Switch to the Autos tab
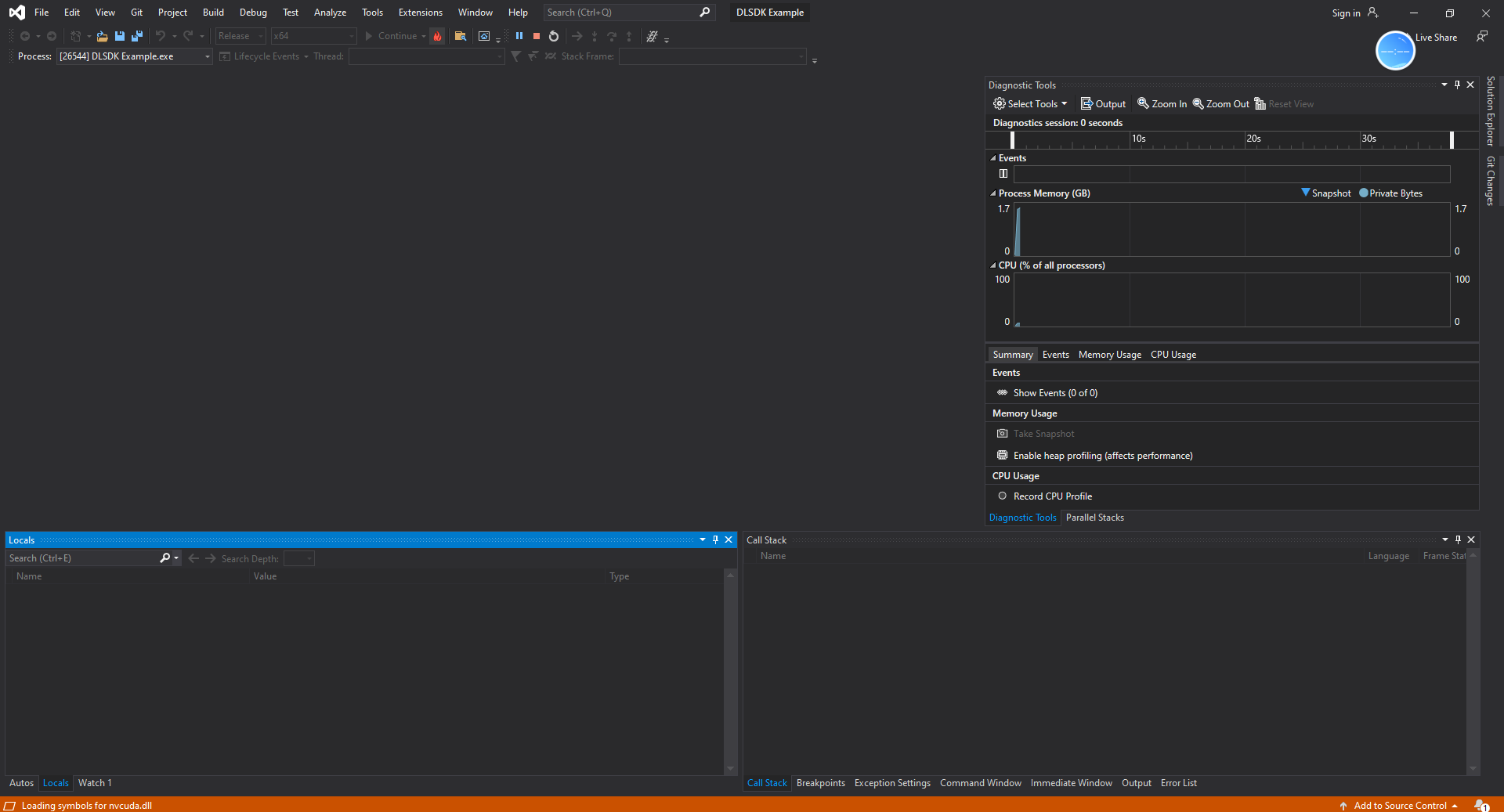 click(x=21, y=783)
